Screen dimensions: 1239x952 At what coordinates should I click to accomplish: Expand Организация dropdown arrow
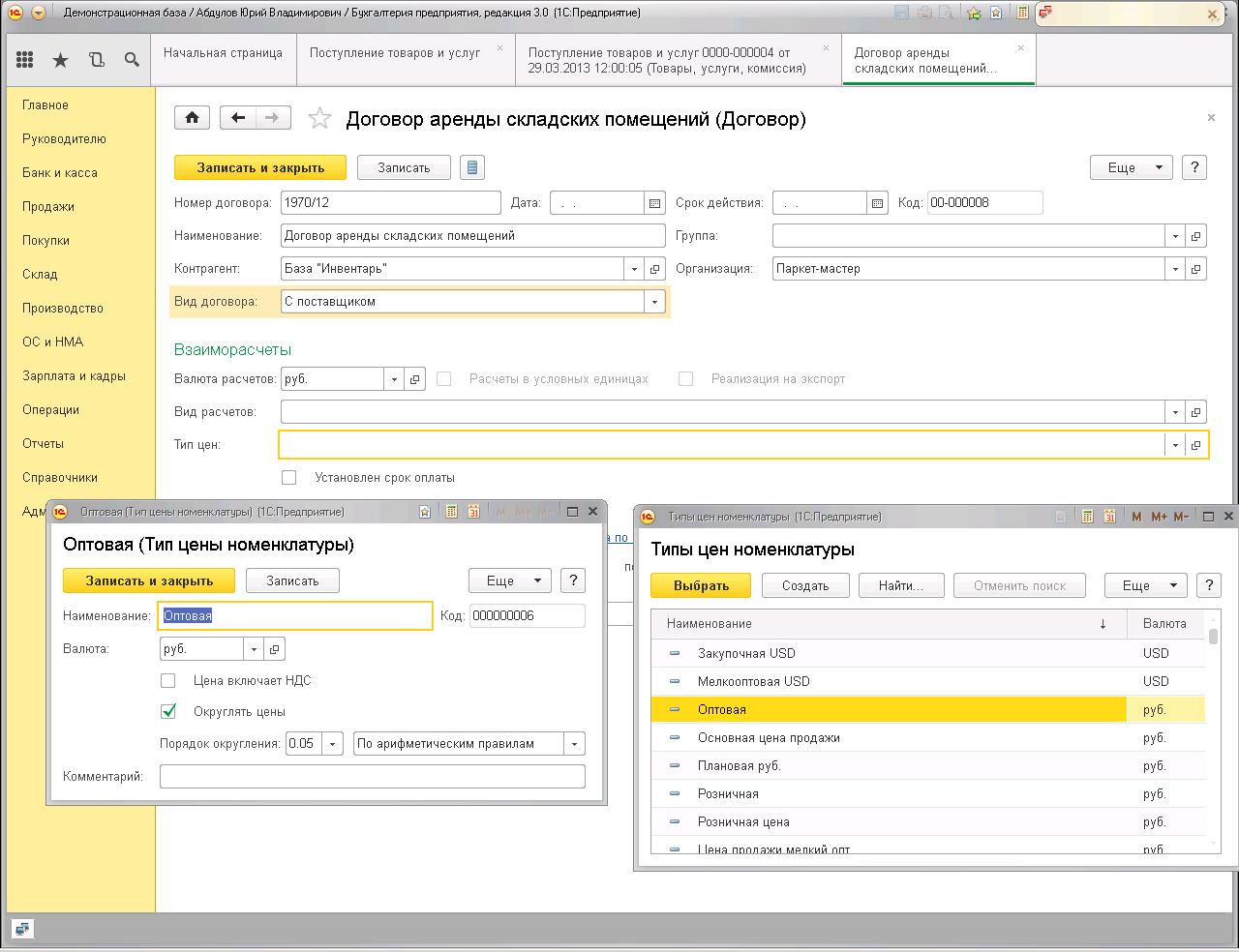coord(1175,269)
